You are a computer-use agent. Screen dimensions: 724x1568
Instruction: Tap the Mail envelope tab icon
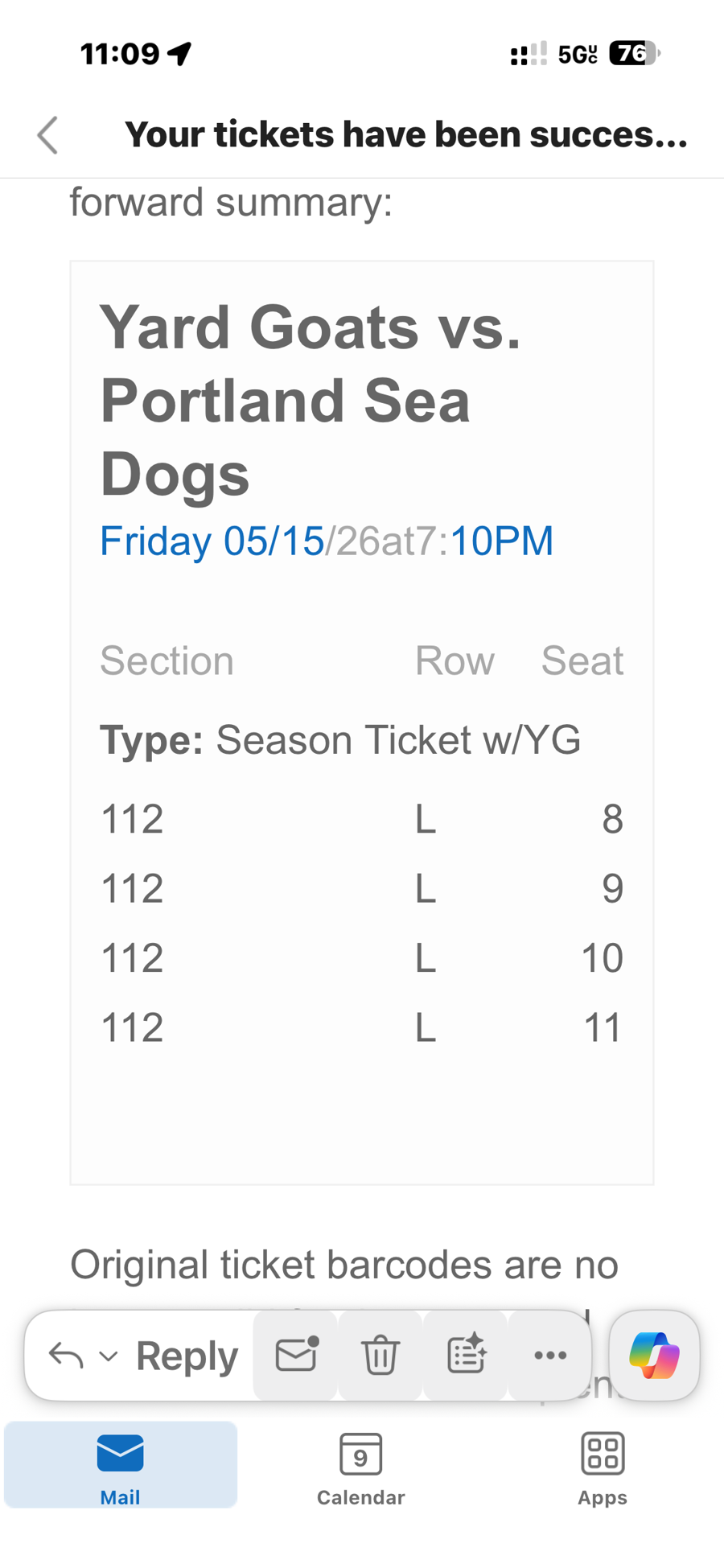pyautogui.click(x=120, y=1454)
